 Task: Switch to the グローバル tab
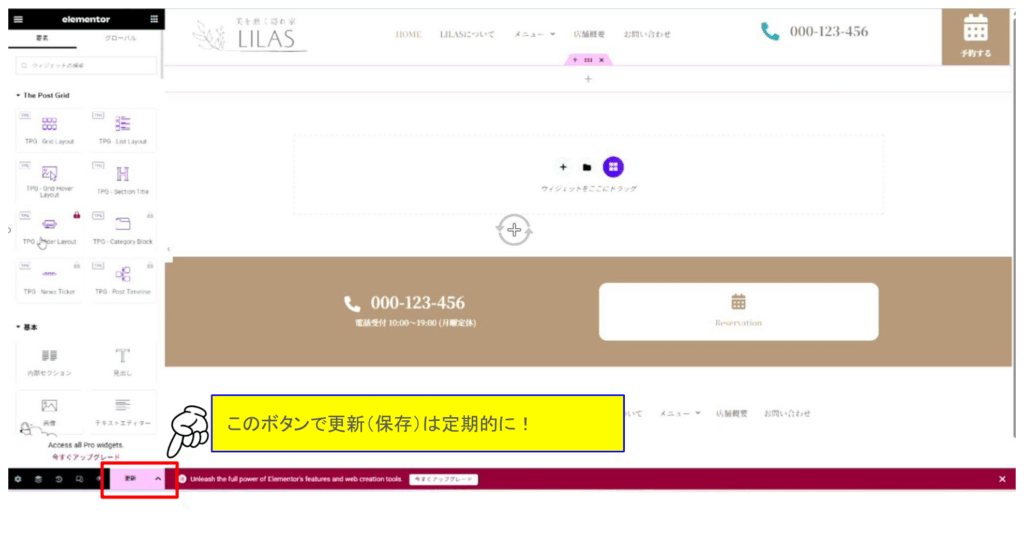pos(121,39)
